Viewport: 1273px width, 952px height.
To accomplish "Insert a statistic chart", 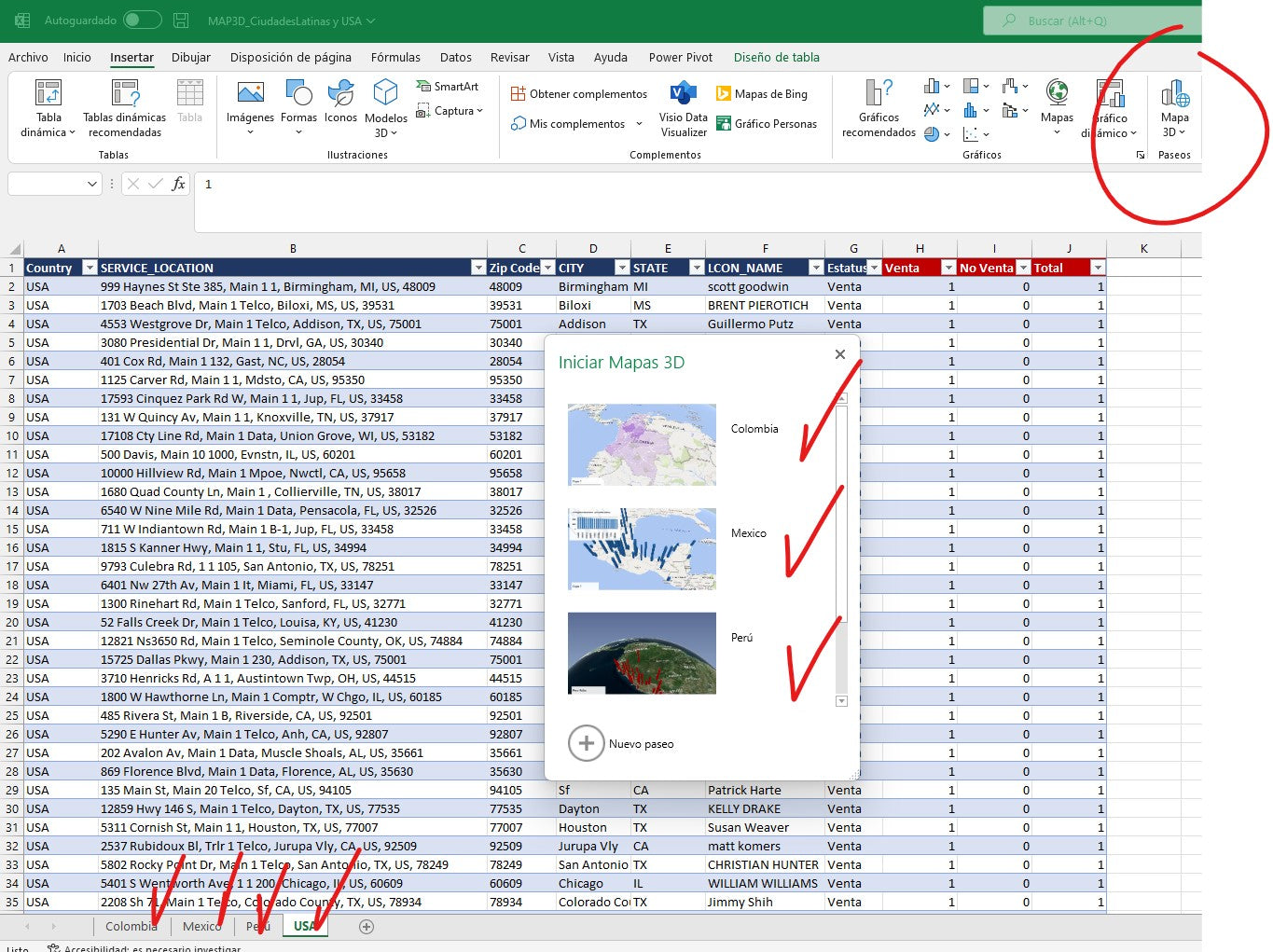I will point(976,110).
